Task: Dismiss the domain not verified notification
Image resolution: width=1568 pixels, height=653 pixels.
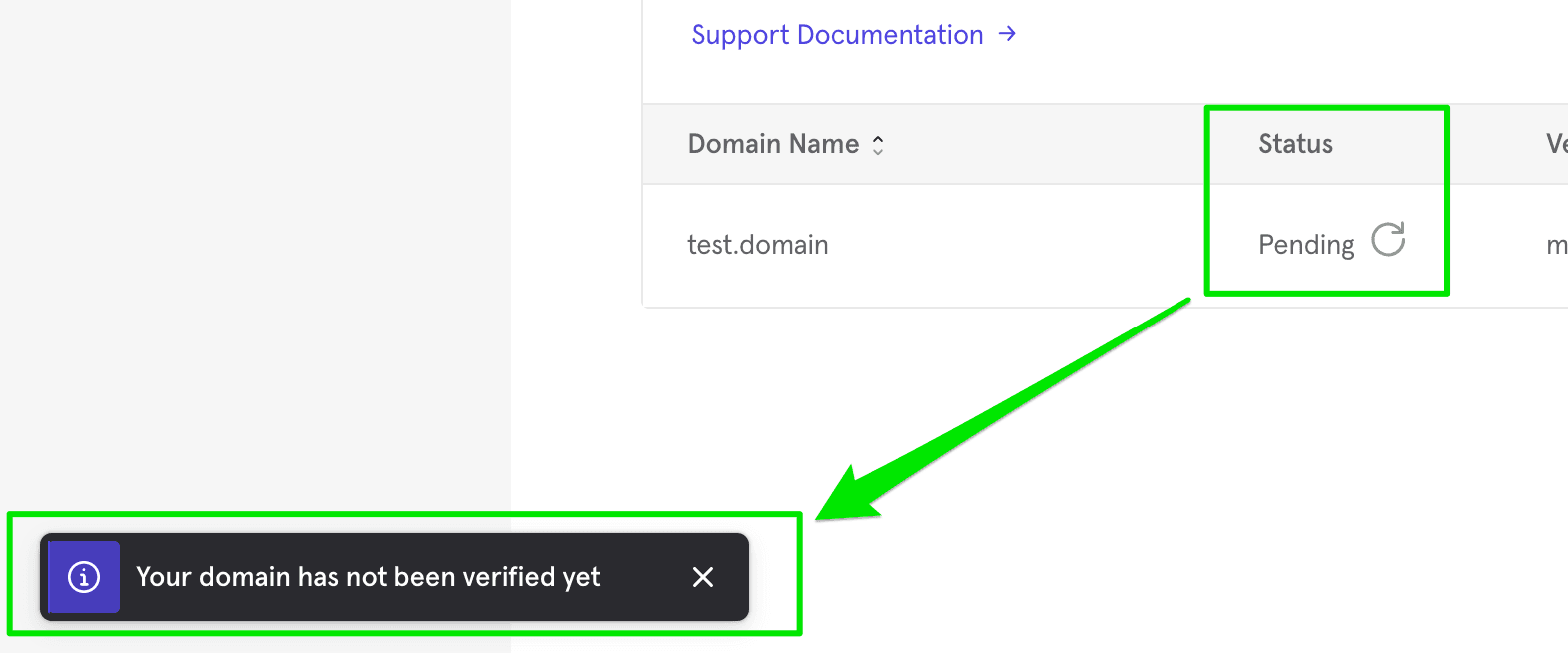Action: (x=703, y=577)
